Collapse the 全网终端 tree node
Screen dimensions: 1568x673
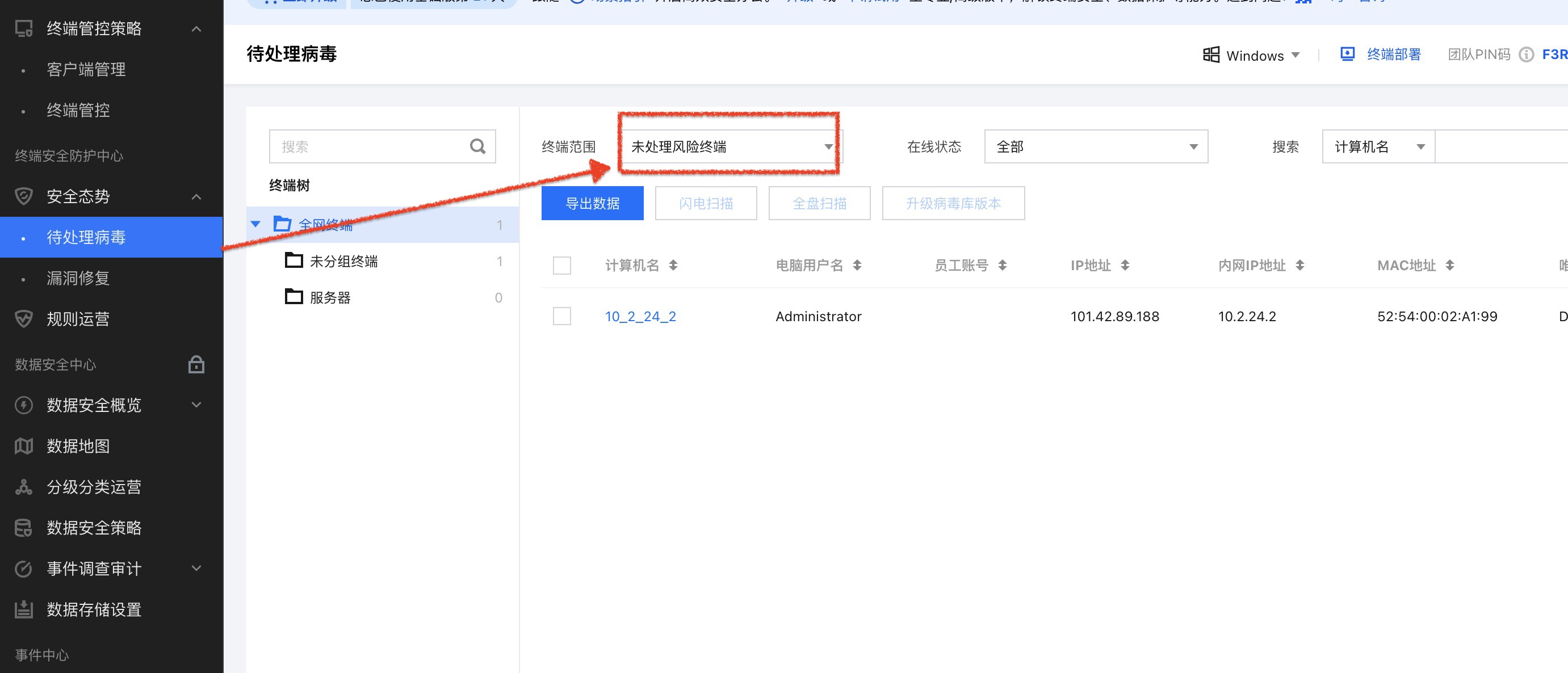(255, 224)
